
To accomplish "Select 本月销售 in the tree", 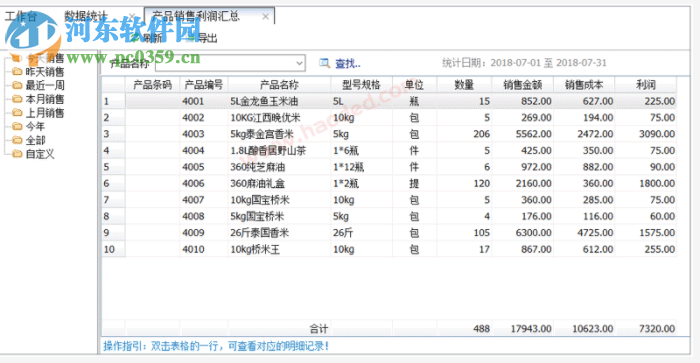I will (x=45, y=99).
